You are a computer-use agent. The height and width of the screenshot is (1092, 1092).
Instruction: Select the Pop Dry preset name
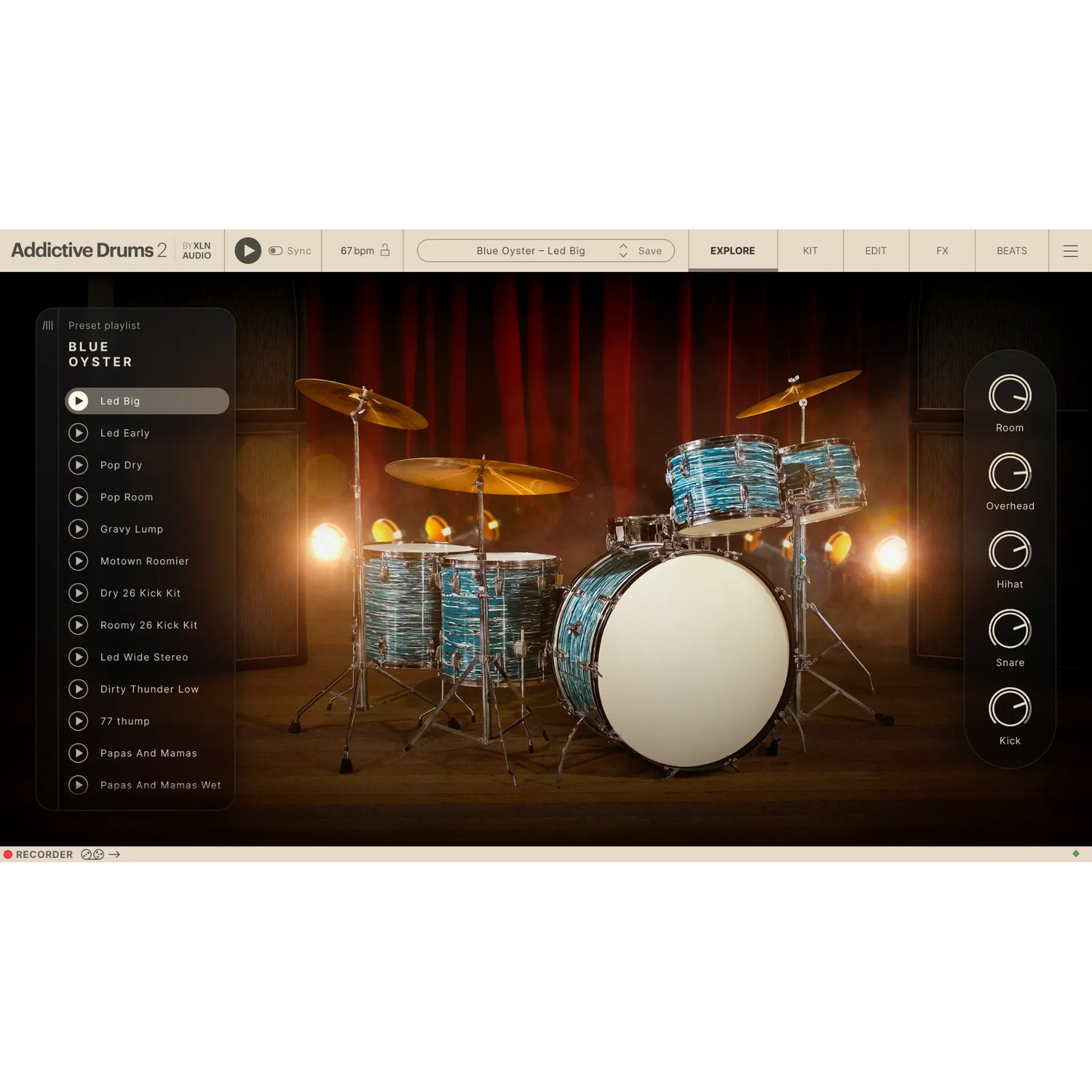(122, 465)
